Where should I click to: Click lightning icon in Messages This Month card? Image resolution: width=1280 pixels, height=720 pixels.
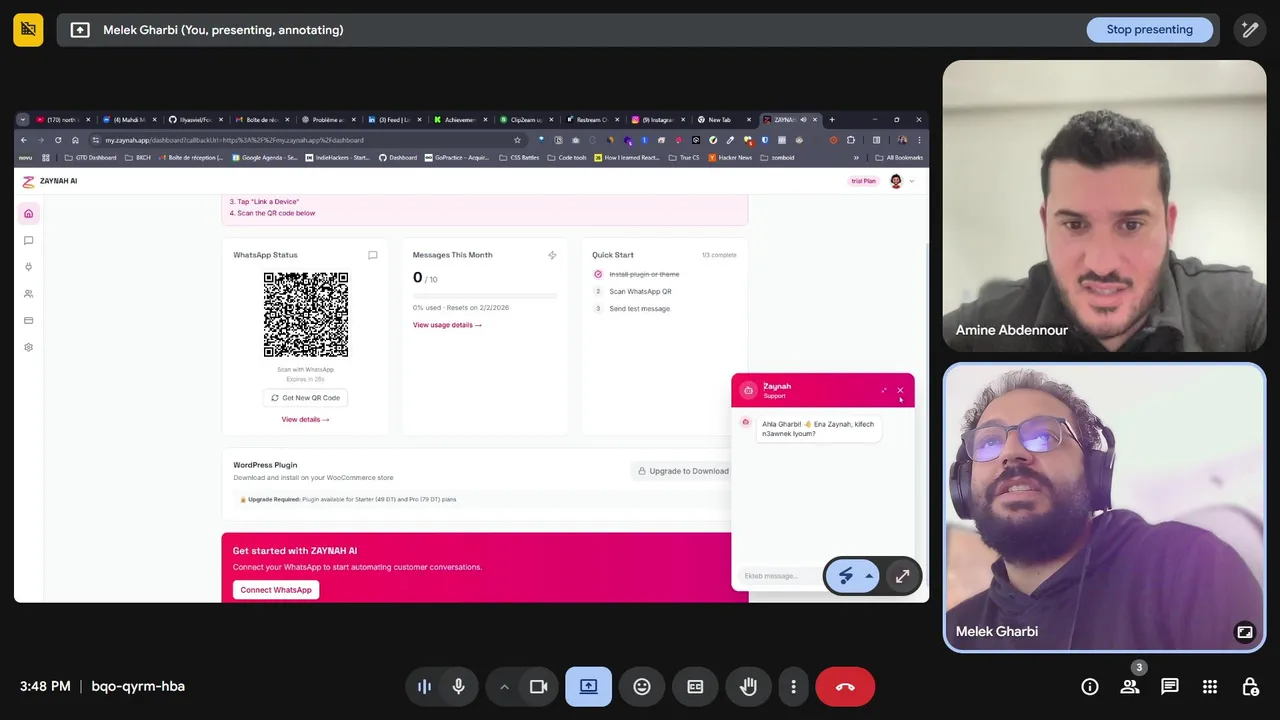(x=552, y=255)
